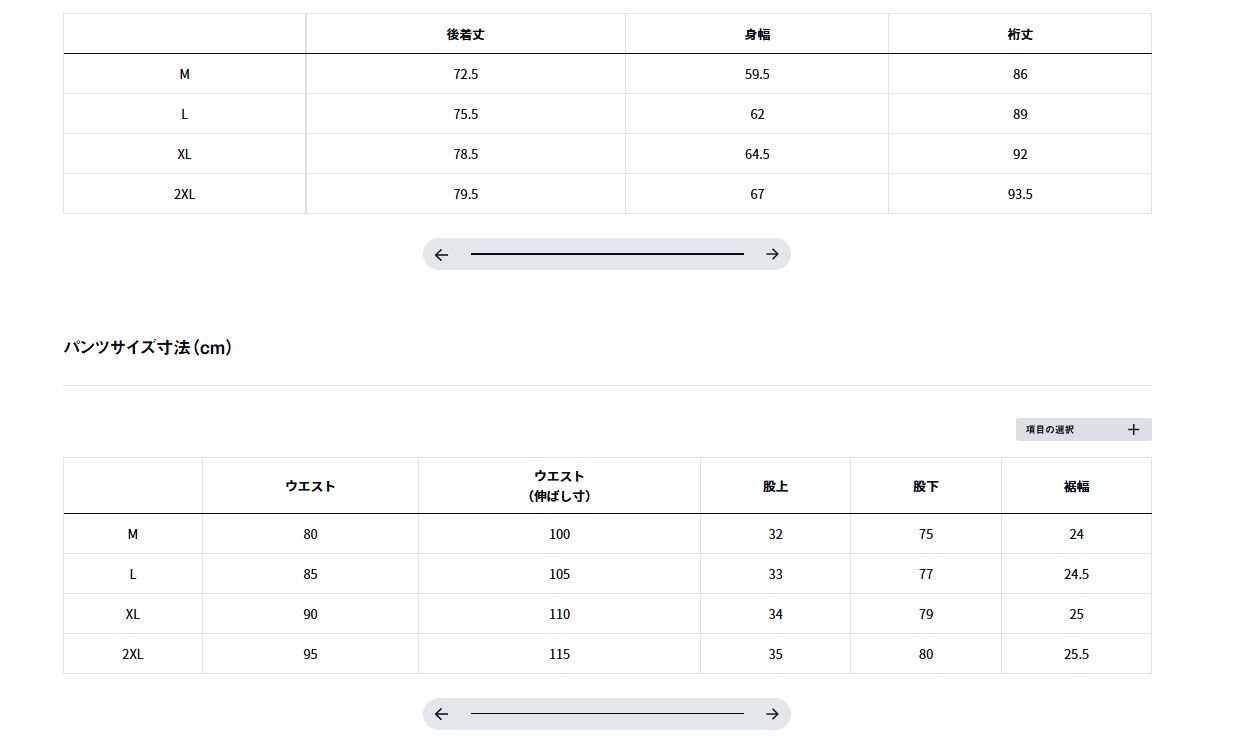Click left arrow under pants size table

442,714
